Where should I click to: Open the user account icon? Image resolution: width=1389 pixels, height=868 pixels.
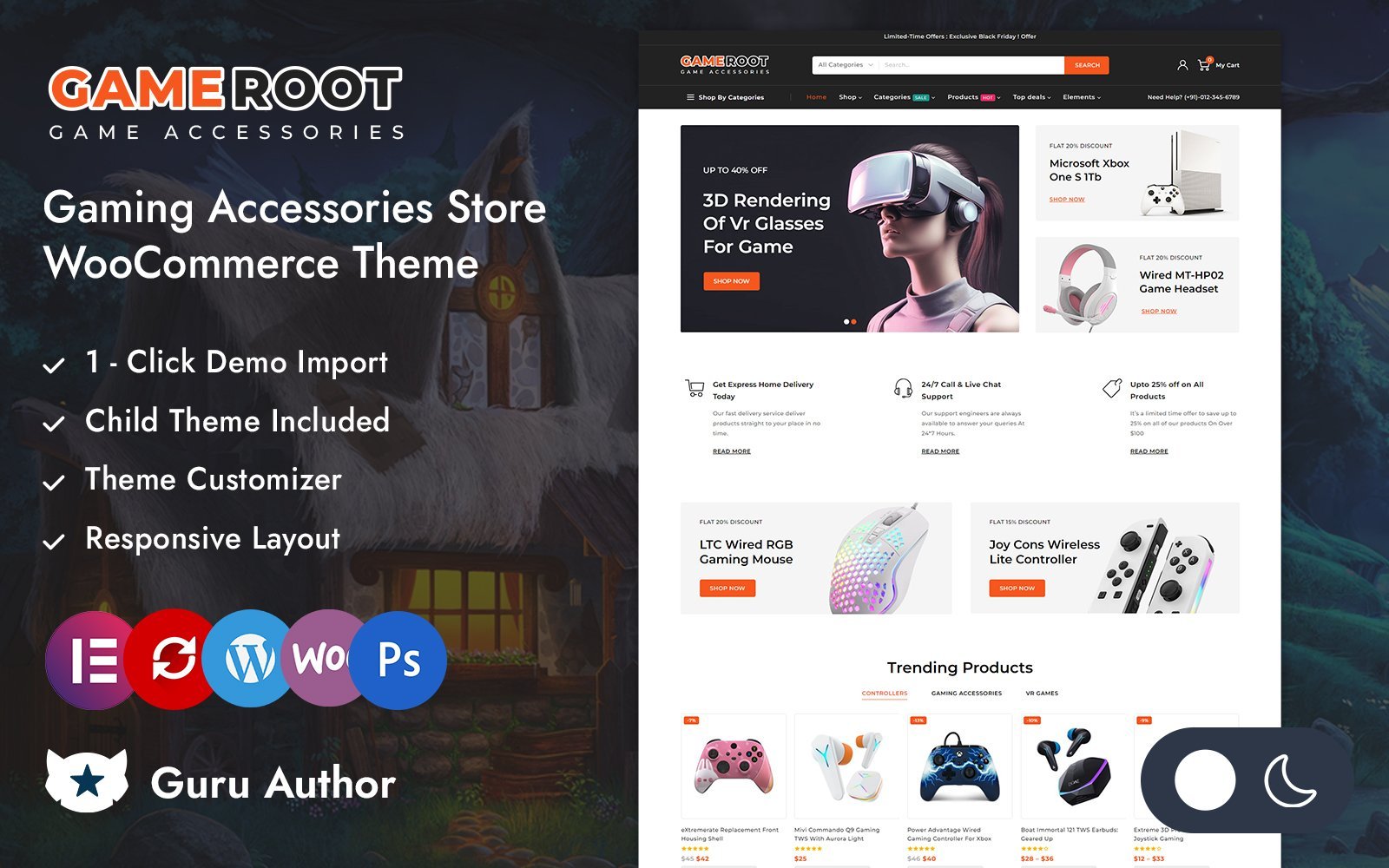1182,65
